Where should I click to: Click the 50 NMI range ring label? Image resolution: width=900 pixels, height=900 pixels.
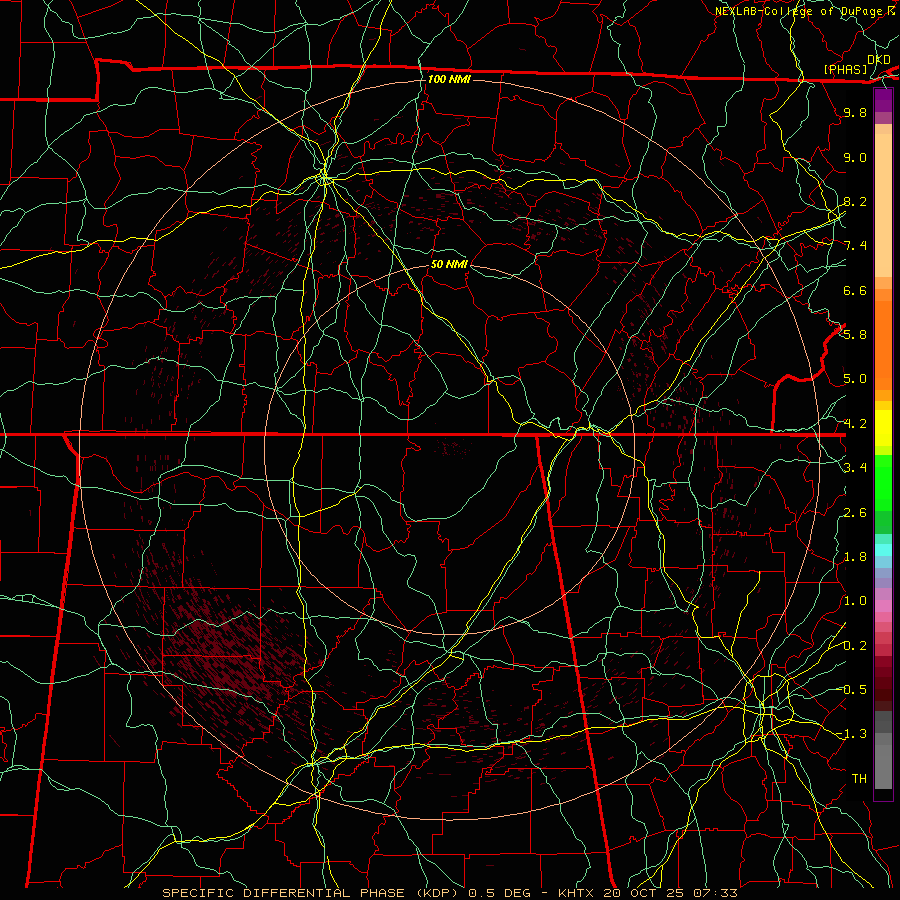449,264
